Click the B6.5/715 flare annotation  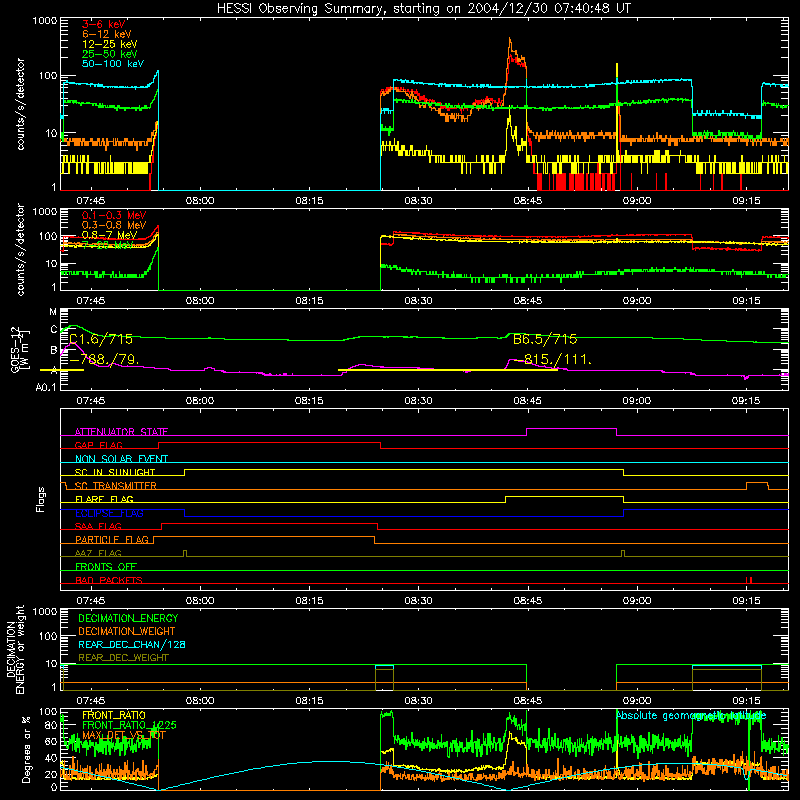(x=545, y=339)
